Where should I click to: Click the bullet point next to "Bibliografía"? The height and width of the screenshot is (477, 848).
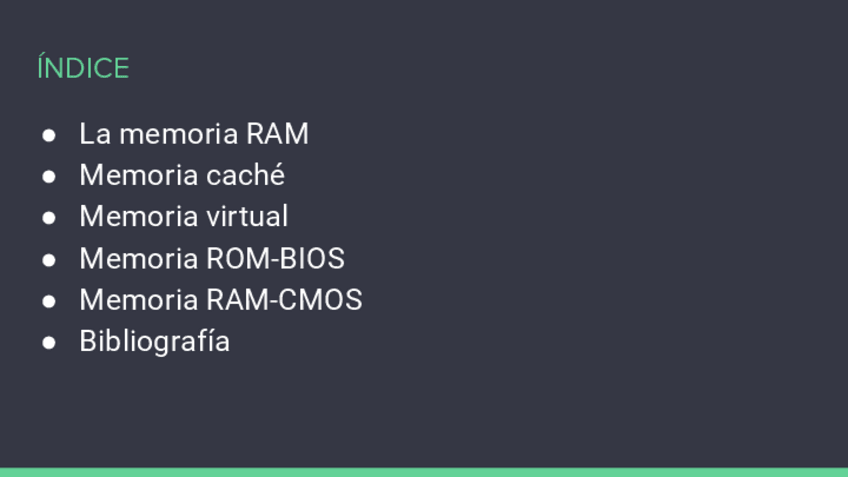49,342
